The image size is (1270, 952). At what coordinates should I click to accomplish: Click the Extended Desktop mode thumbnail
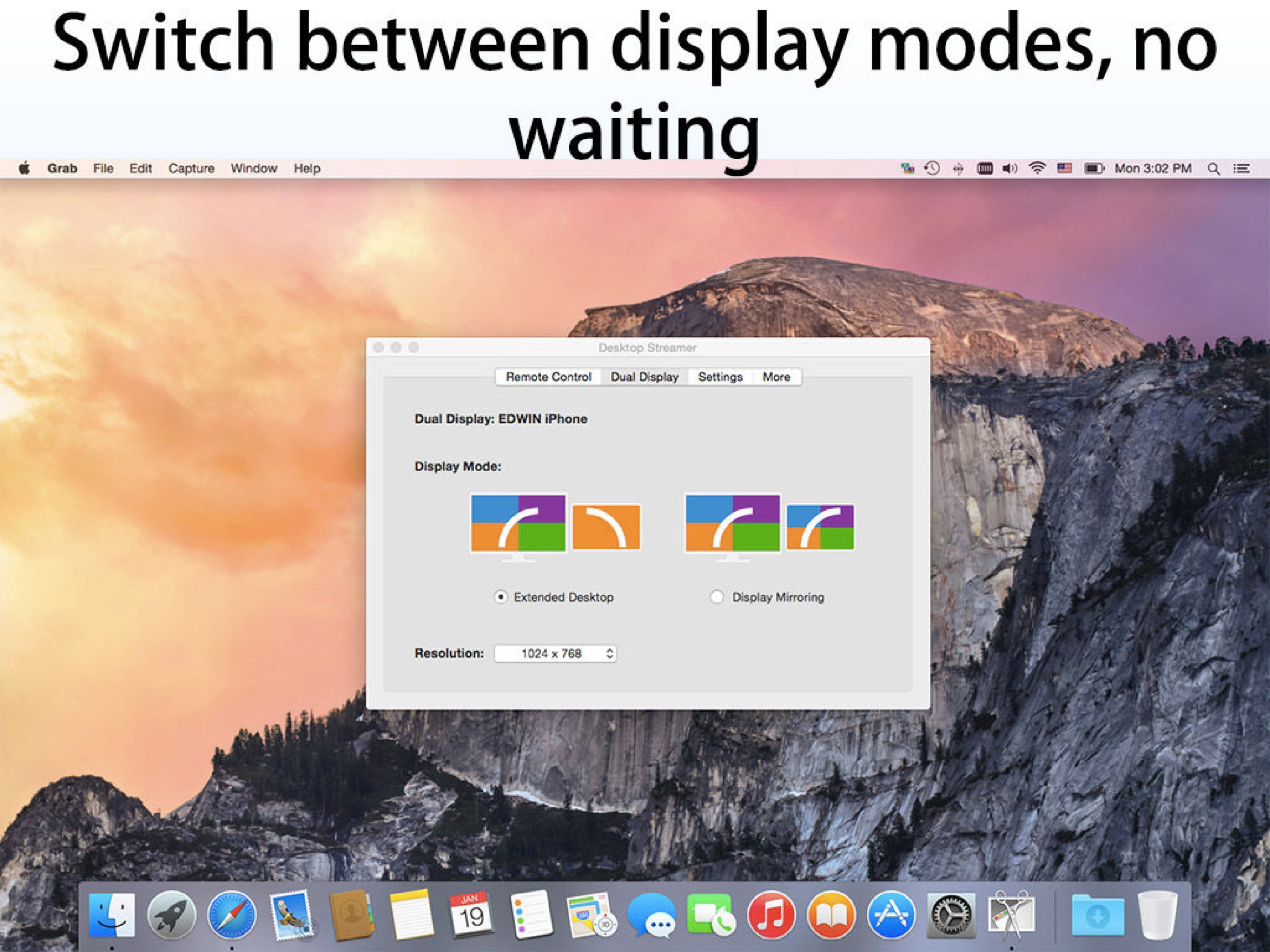click(555, 526)
